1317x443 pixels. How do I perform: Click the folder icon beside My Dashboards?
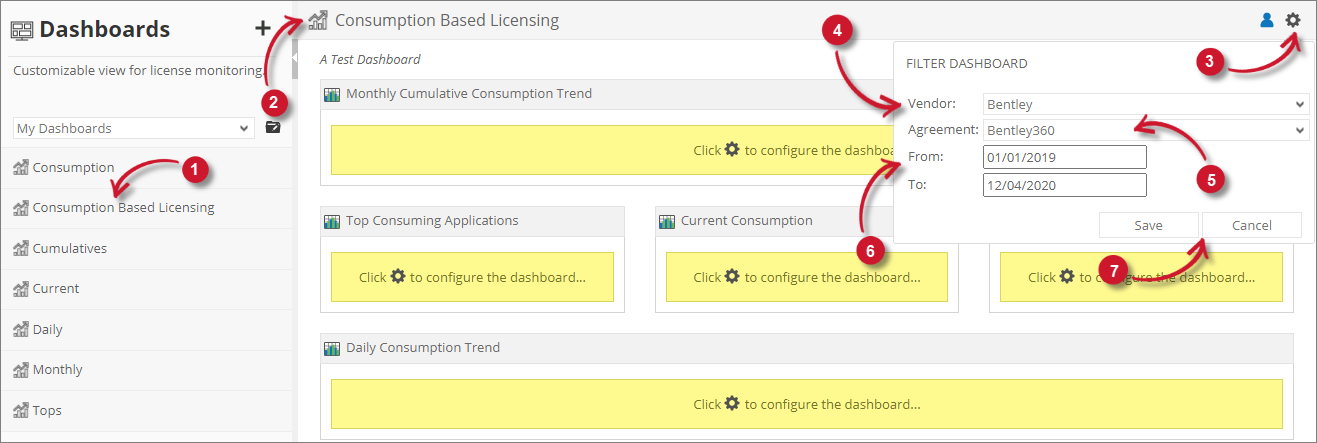[273, 128]
